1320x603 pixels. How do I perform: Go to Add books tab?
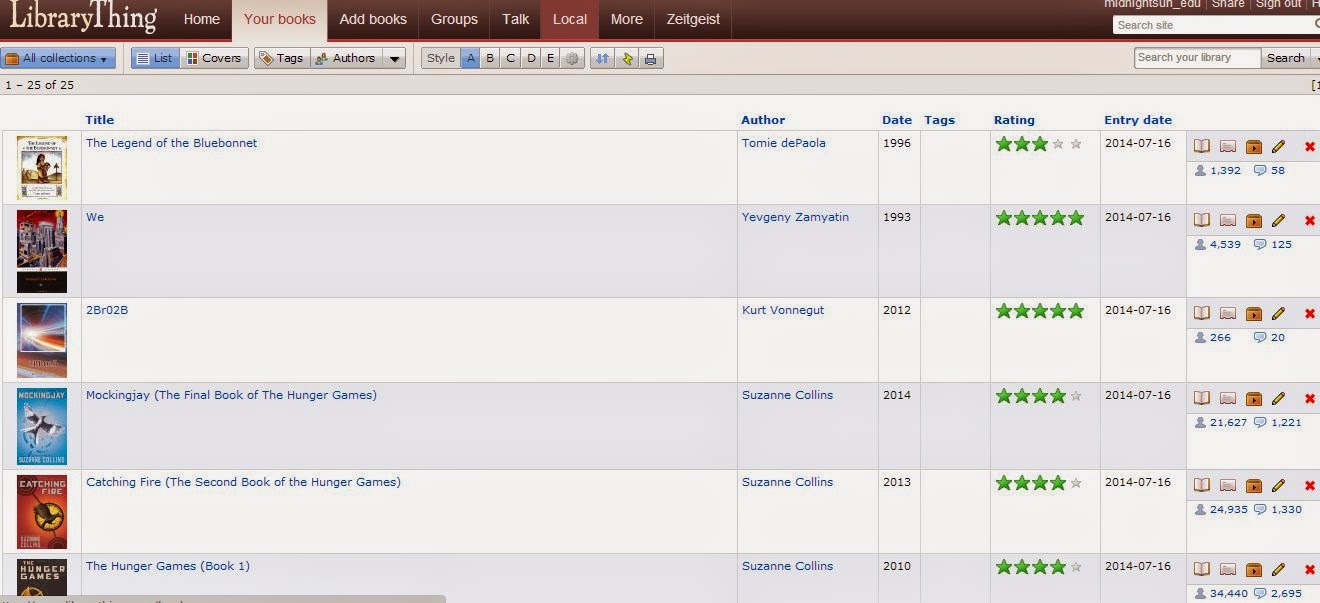pyautogui.click(x=373, y=19)
